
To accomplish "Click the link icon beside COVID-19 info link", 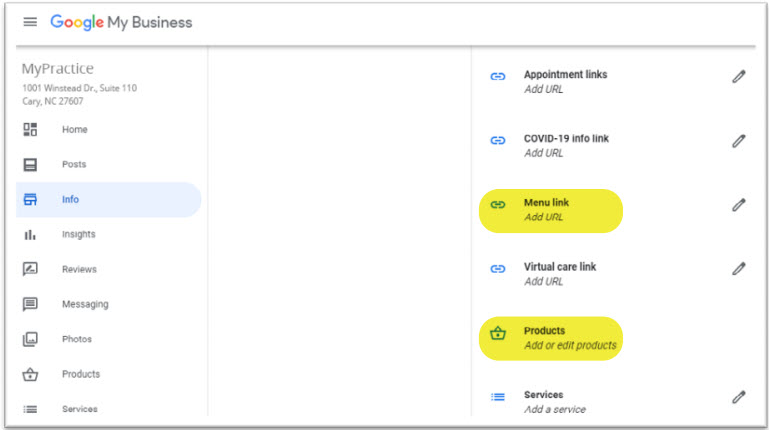I will (498, 141).
